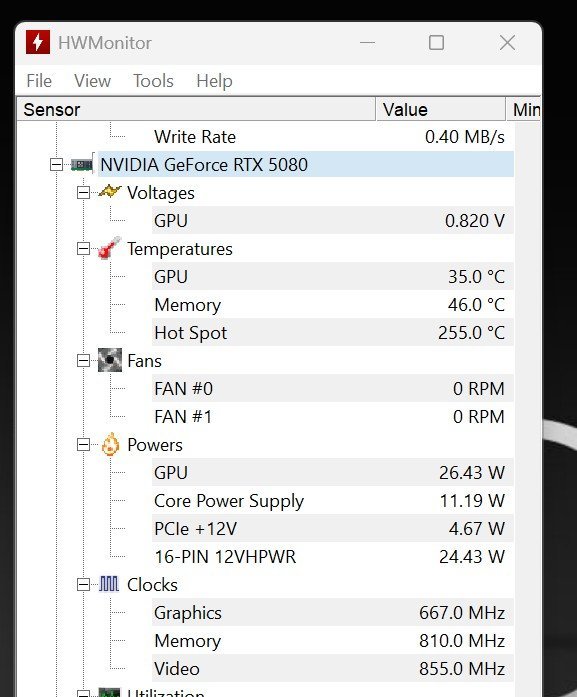Collapse the Fans tree section
Image resolution: width=577 pixels, height=697 pixels.
click(83, 361)
